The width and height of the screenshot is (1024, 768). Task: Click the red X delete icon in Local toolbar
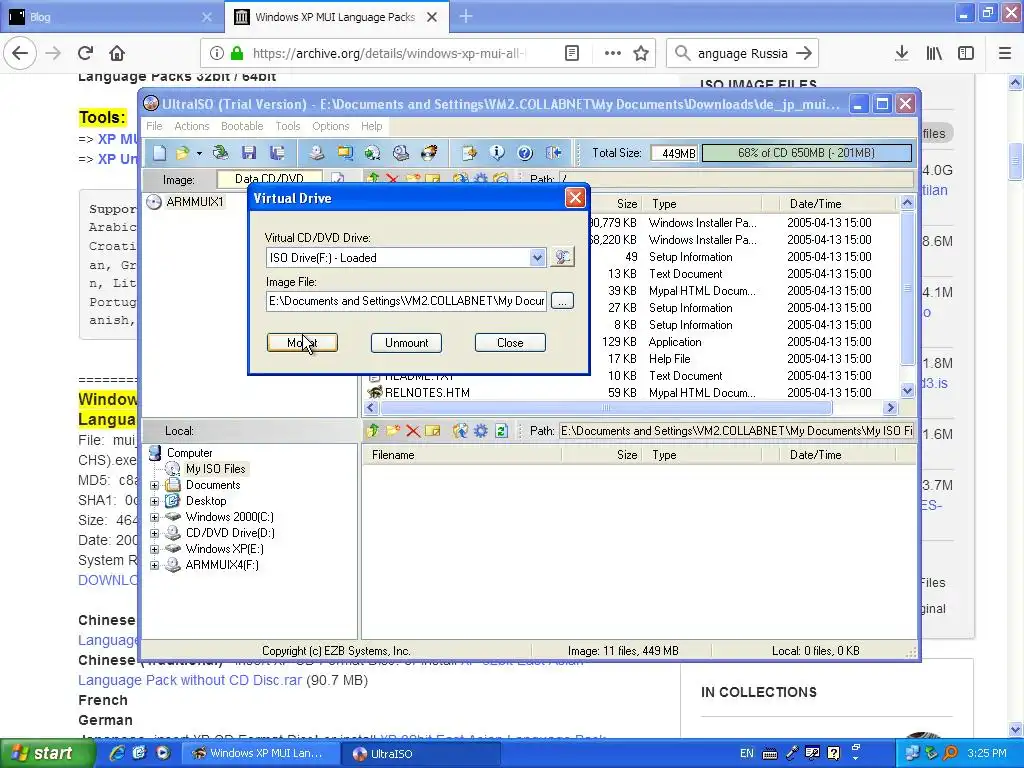(413, 431)
